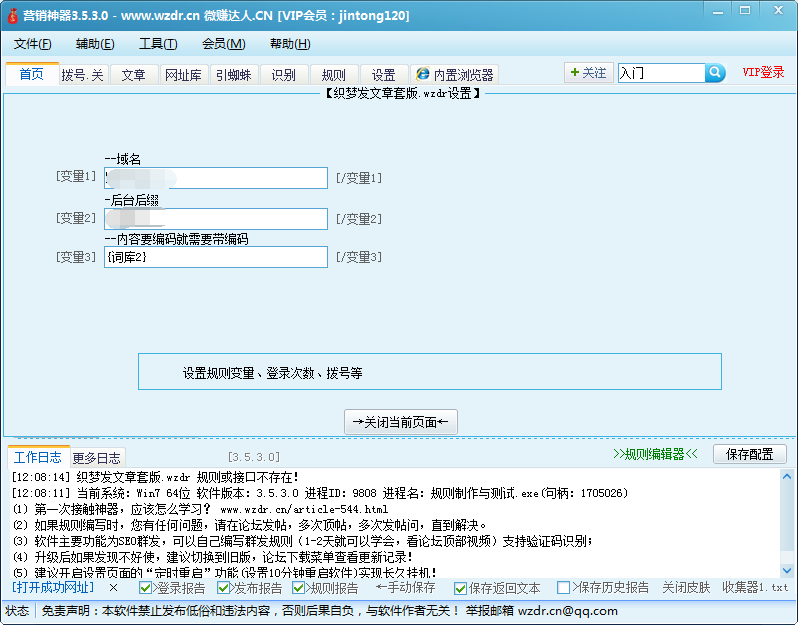Viewport: 798px width, 625px height.
Task: Click the 变量2 后台后缀 input field
Action: [x=216, y=219]
